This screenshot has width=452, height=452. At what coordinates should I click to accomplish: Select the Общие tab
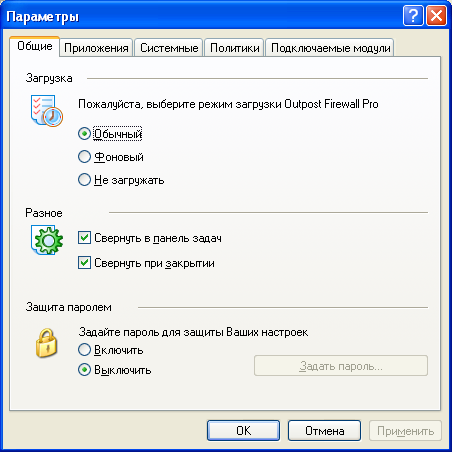(35, 46)
